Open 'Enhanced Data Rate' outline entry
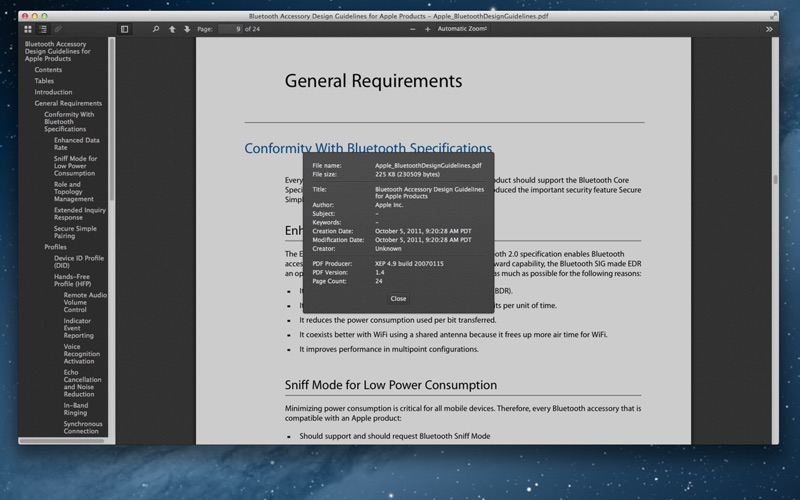This screenshot has height=500, width=800. click(x=77, y=143)
